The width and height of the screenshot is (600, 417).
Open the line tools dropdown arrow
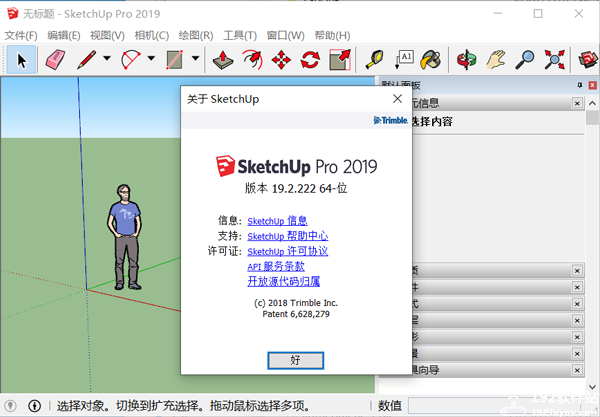click(x=107, y=59)
